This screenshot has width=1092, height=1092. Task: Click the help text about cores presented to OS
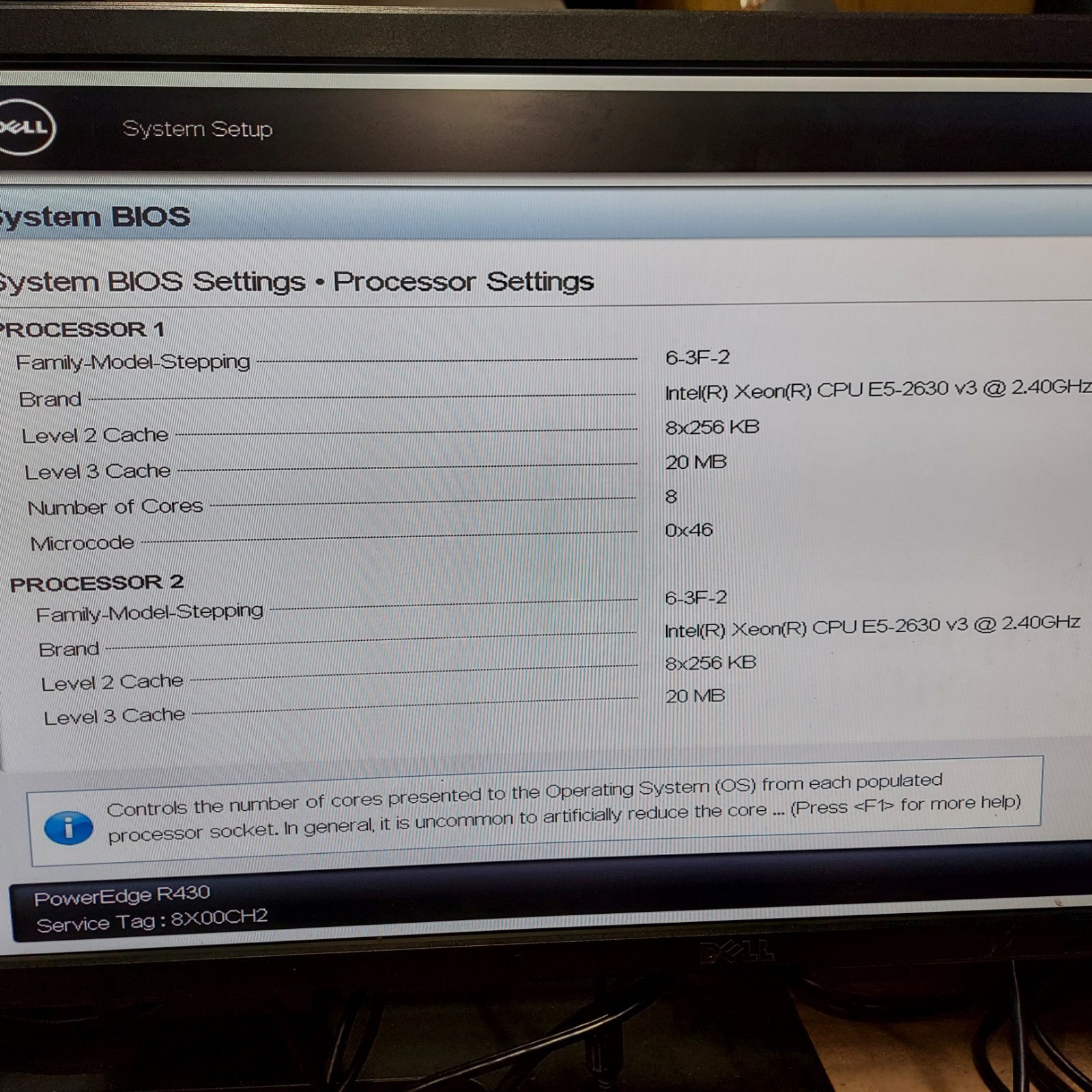pyautogui.click(x=564, y=807)
